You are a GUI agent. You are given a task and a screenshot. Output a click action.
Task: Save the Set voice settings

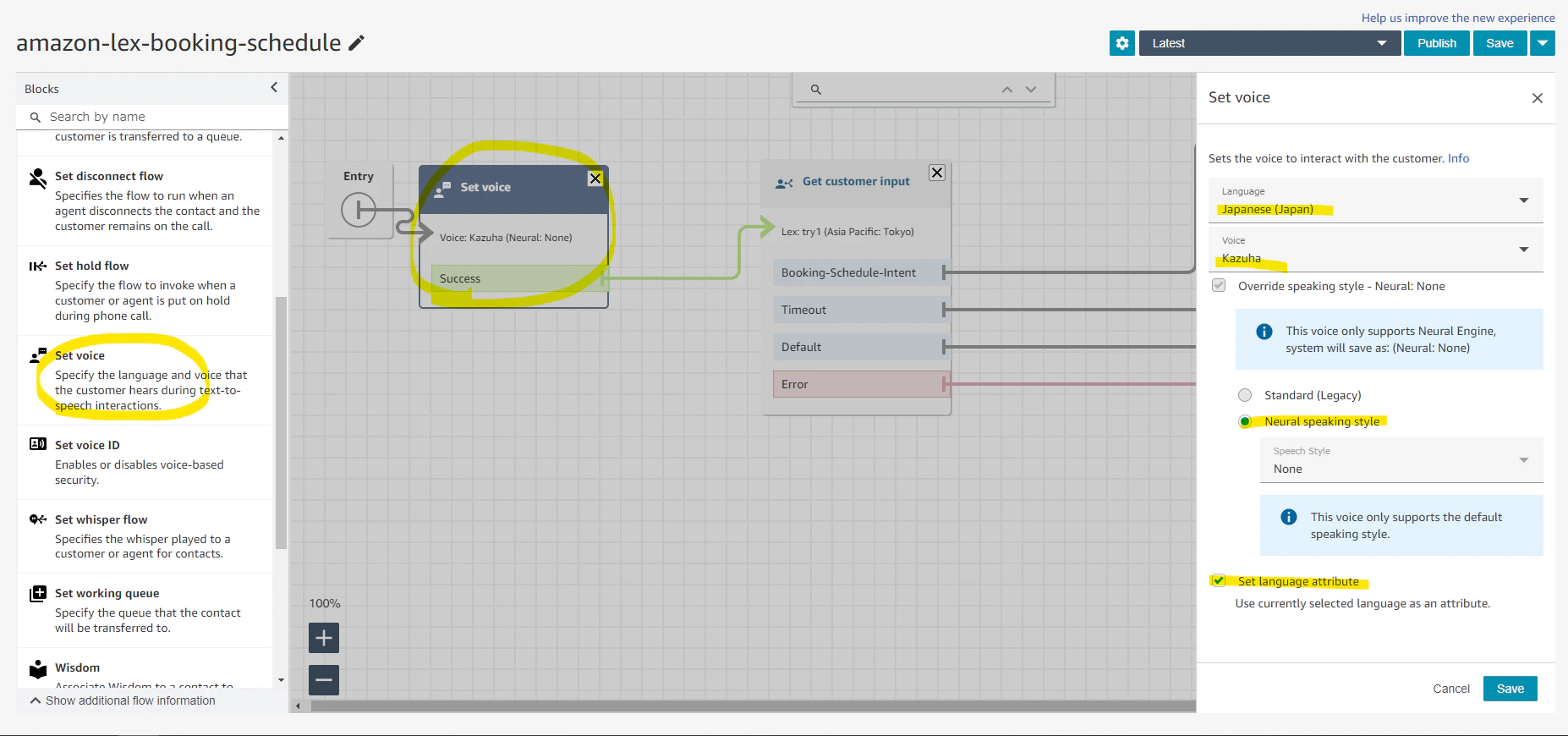(1510, 689)
